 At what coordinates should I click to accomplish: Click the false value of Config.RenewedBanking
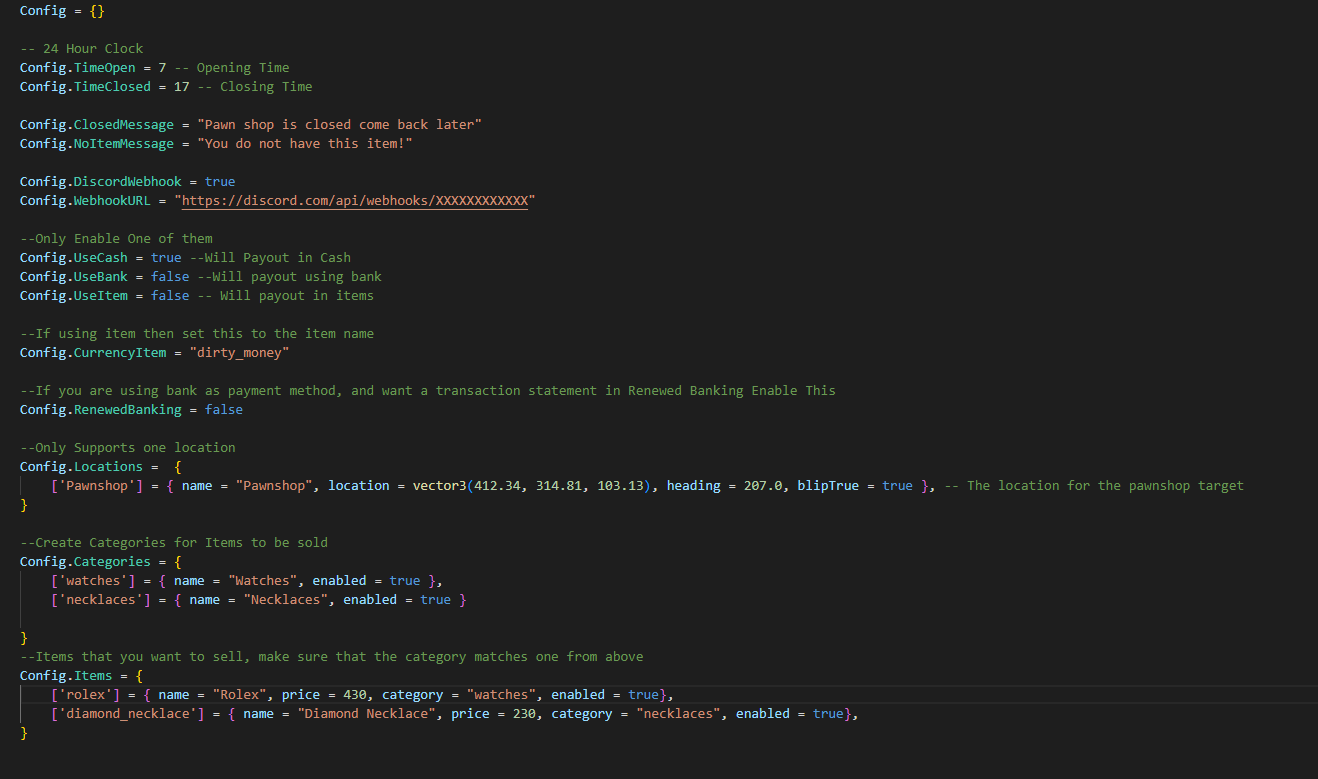224,410
